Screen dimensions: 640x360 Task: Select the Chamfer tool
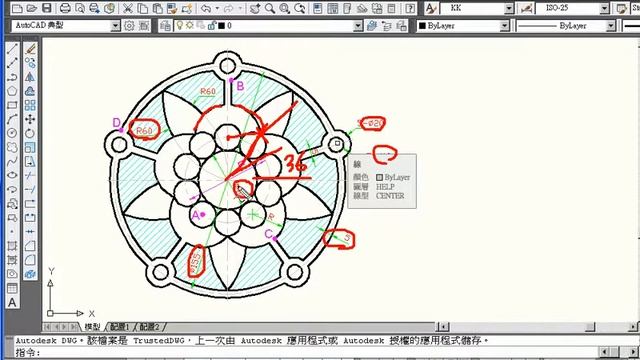click(x=30, y=246)
